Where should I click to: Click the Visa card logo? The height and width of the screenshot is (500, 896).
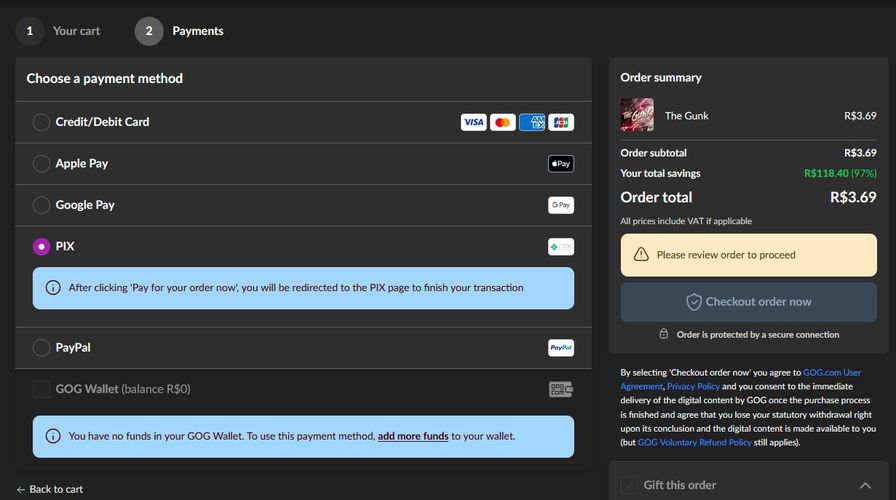[474, 122]
